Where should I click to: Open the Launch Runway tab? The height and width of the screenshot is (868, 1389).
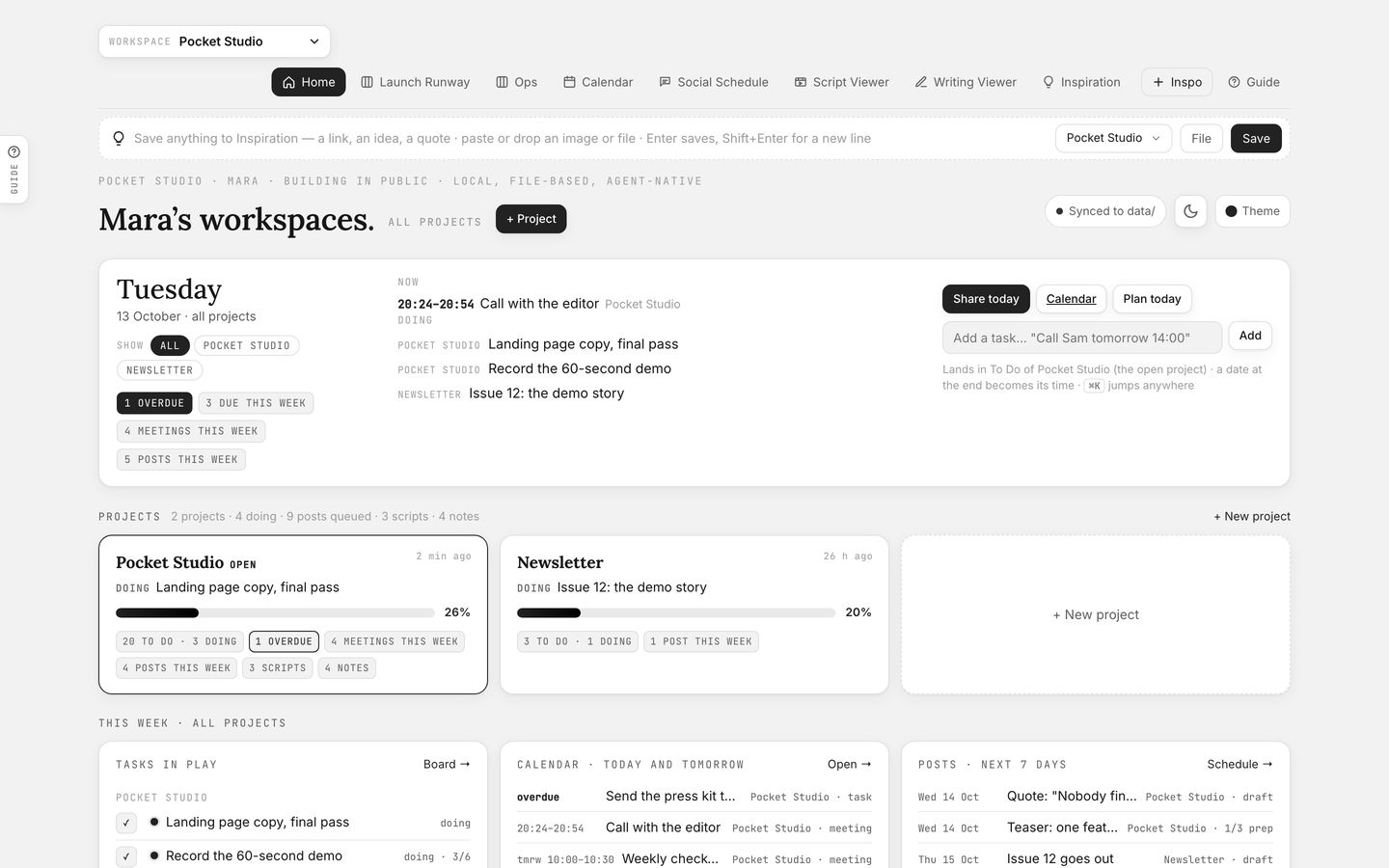click(415, 82)
